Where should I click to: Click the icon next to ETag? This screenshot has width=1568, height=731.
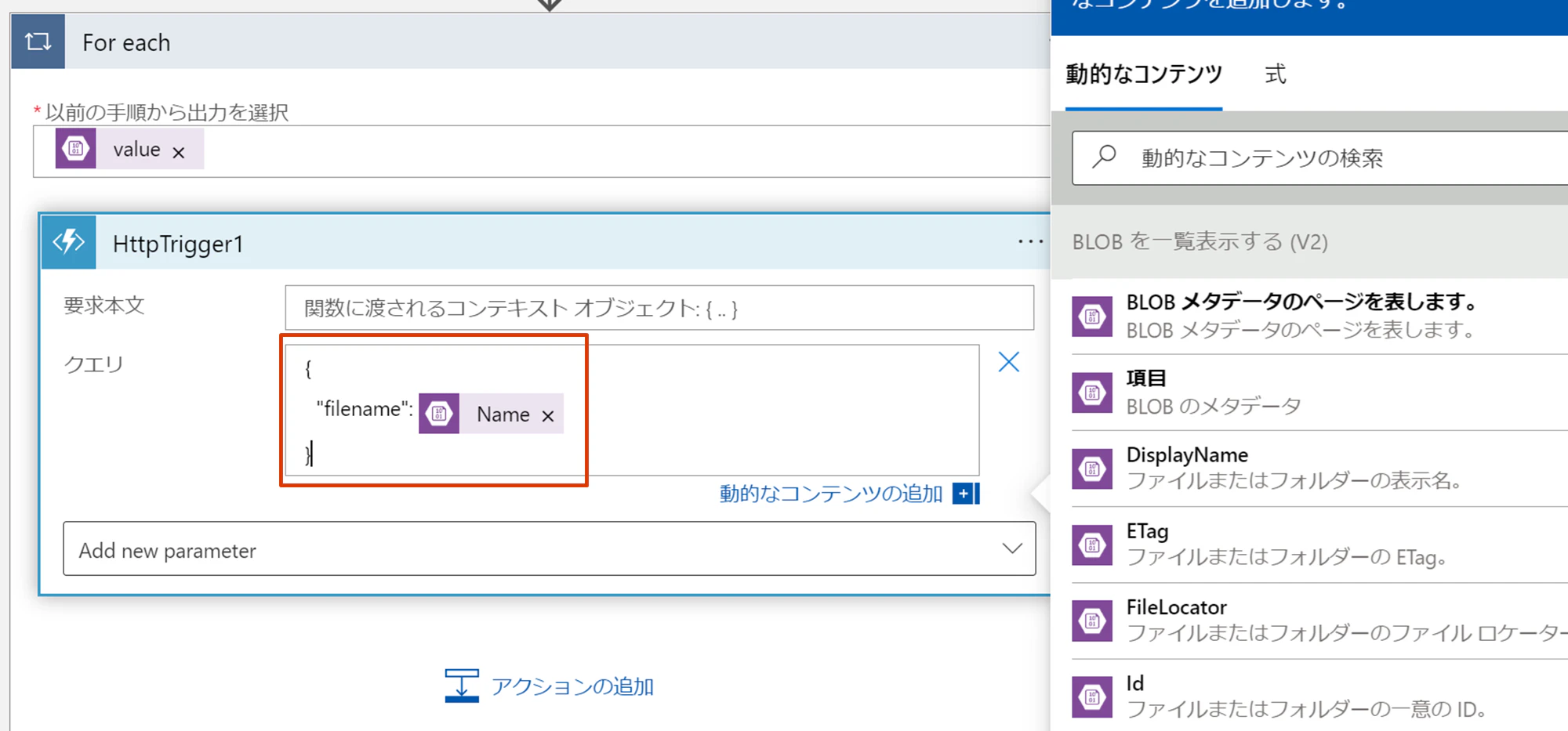pyautogui.click(x=1092, y=545)
